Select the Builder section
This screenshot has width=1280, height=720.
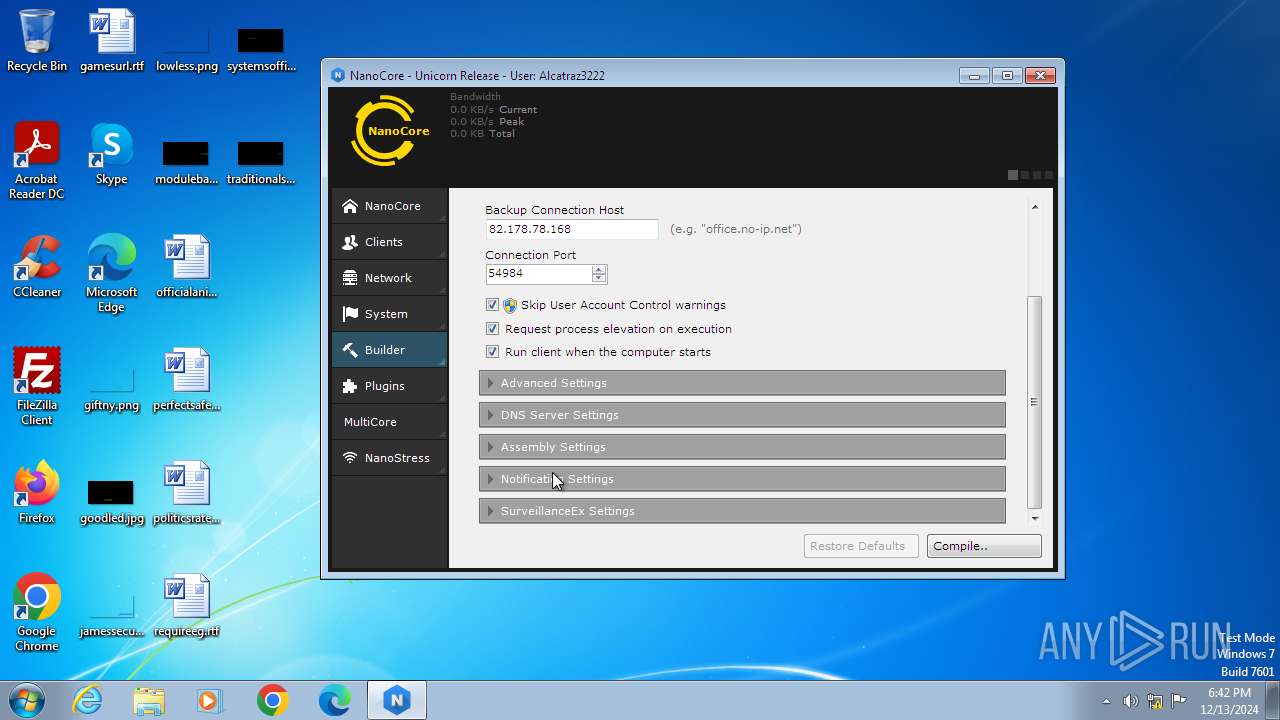point(389,350)
